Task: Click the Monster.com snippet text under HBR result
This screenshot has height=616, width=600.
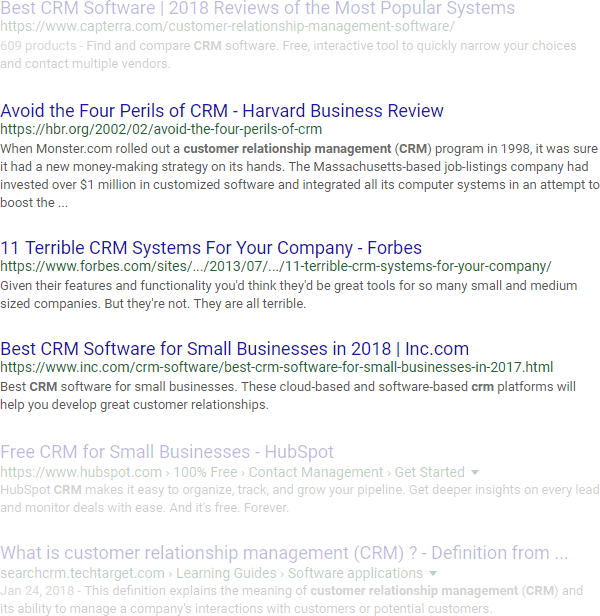Action: 300,175
